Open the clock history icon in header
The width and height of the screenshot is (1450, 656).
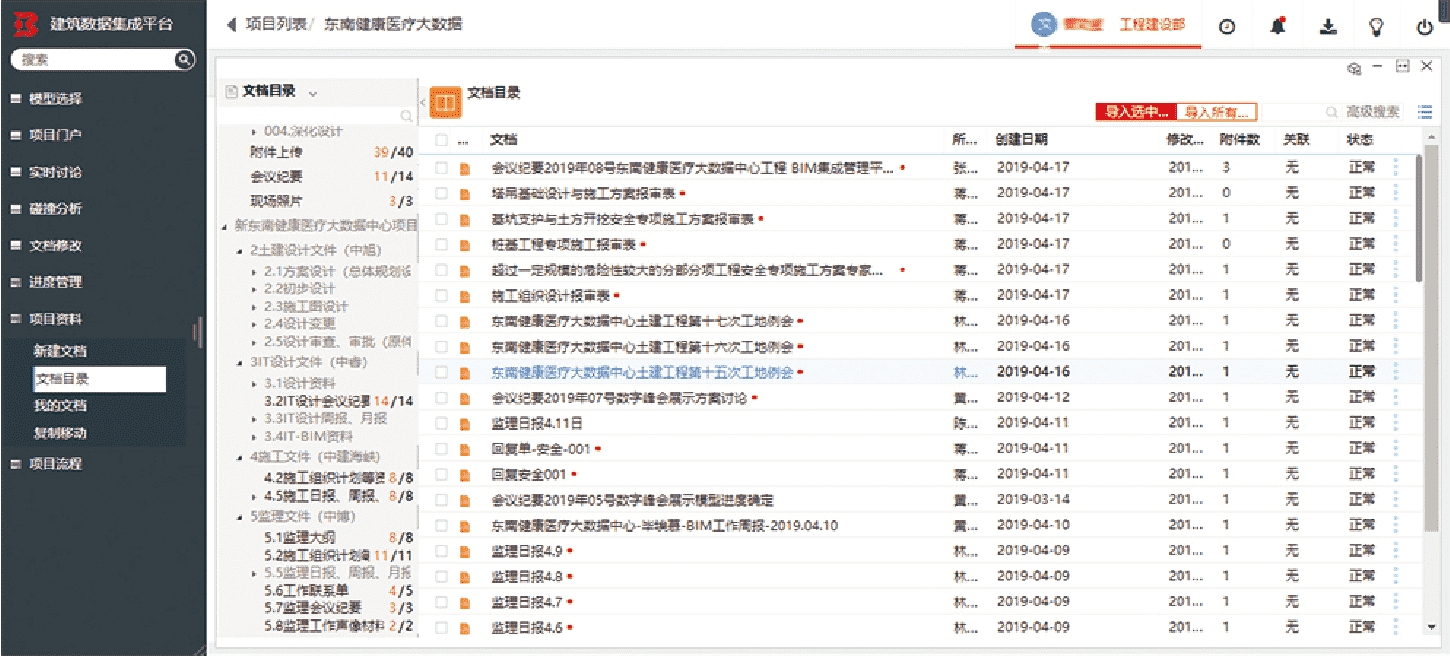tap(1227, 27)
